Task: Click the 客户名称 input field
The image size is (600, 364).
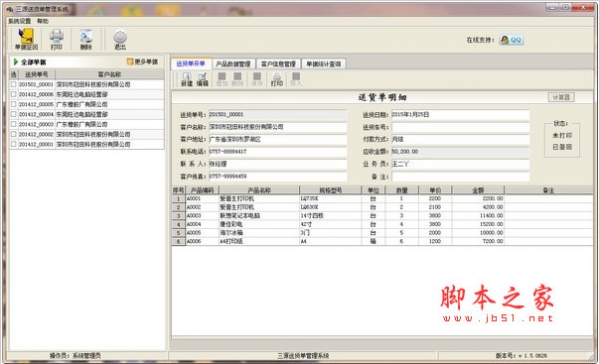Action: 277,127
